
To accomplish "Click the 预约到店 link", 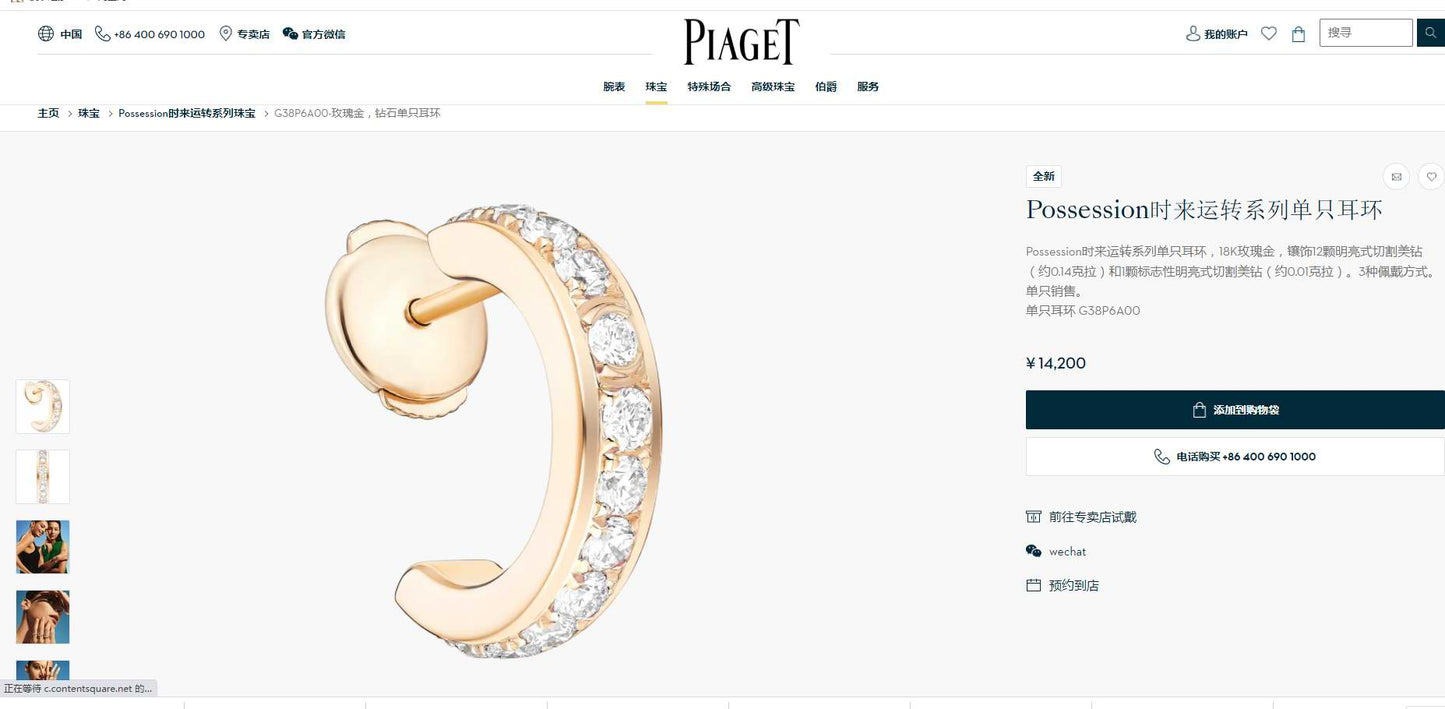I will click(1073, 586).
